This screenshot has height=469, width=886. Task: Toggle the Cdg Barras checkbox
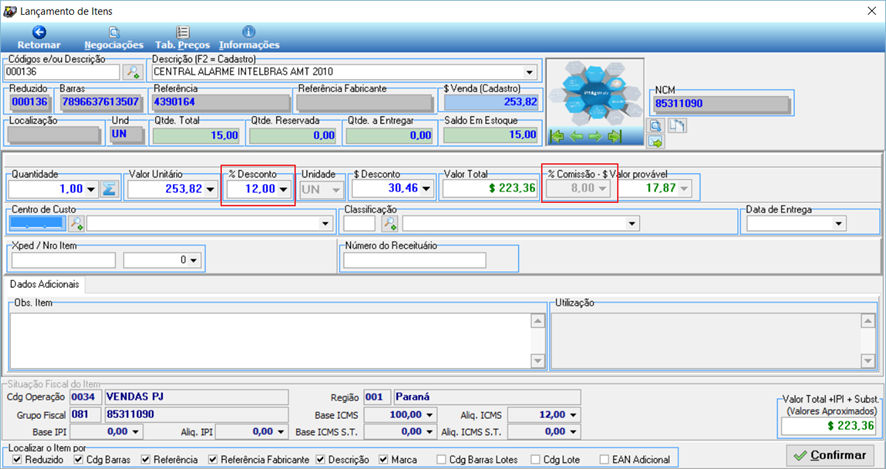(x=78, y=460)
